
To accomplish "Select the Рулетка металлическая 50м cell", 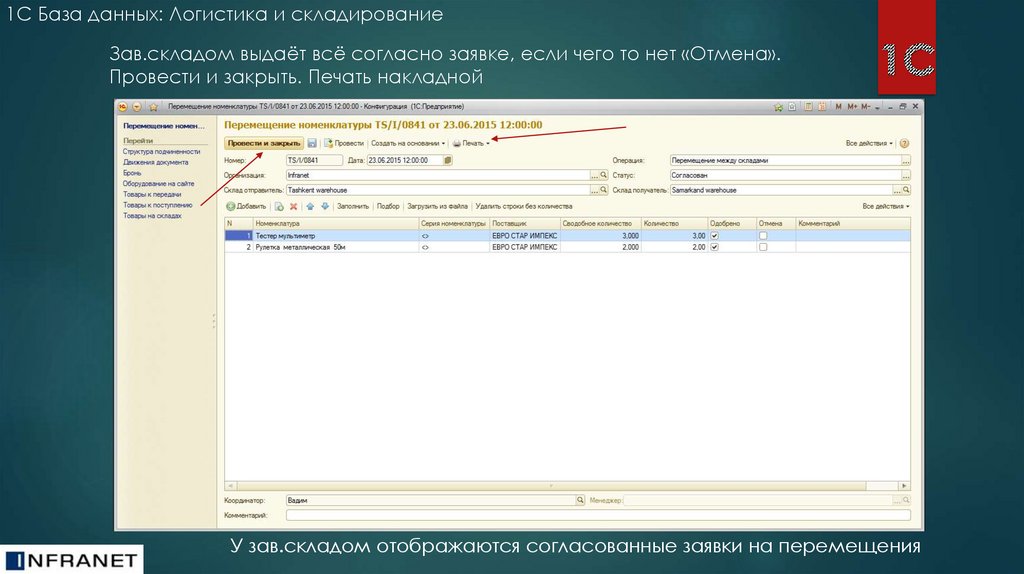I will 336,247.
